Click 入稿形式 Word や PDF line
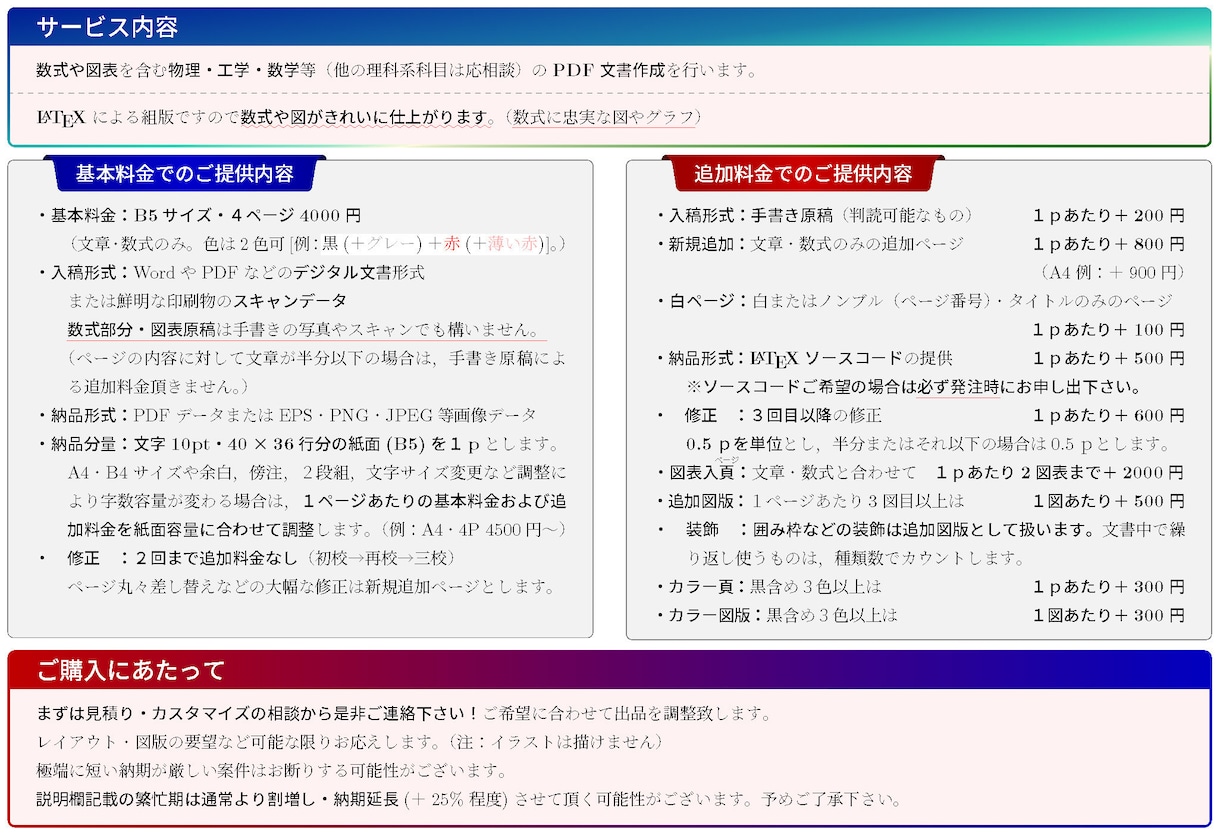1220x835 pixels. [231, 272]
